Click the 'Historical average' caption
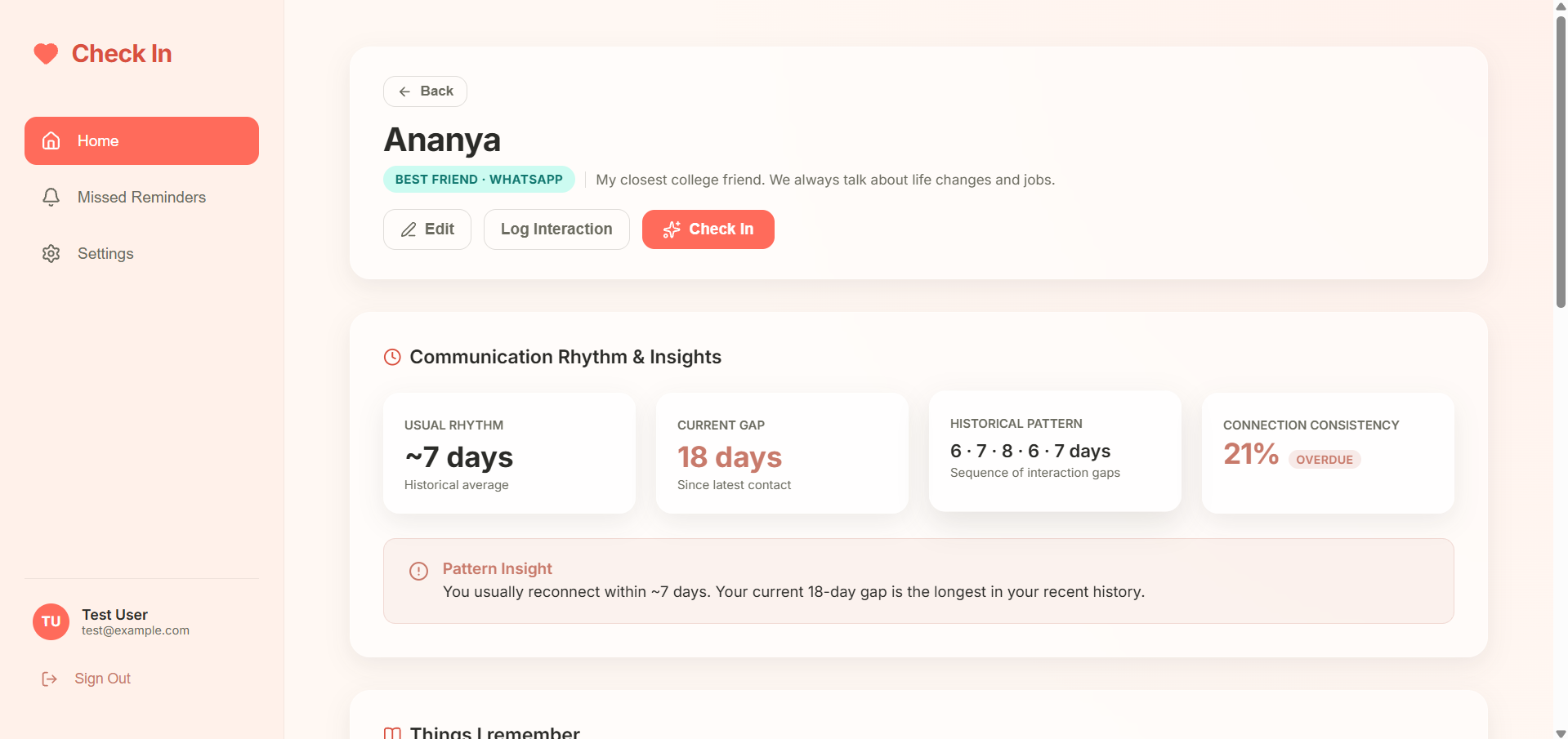1568x739 pixels. [457, 485]
